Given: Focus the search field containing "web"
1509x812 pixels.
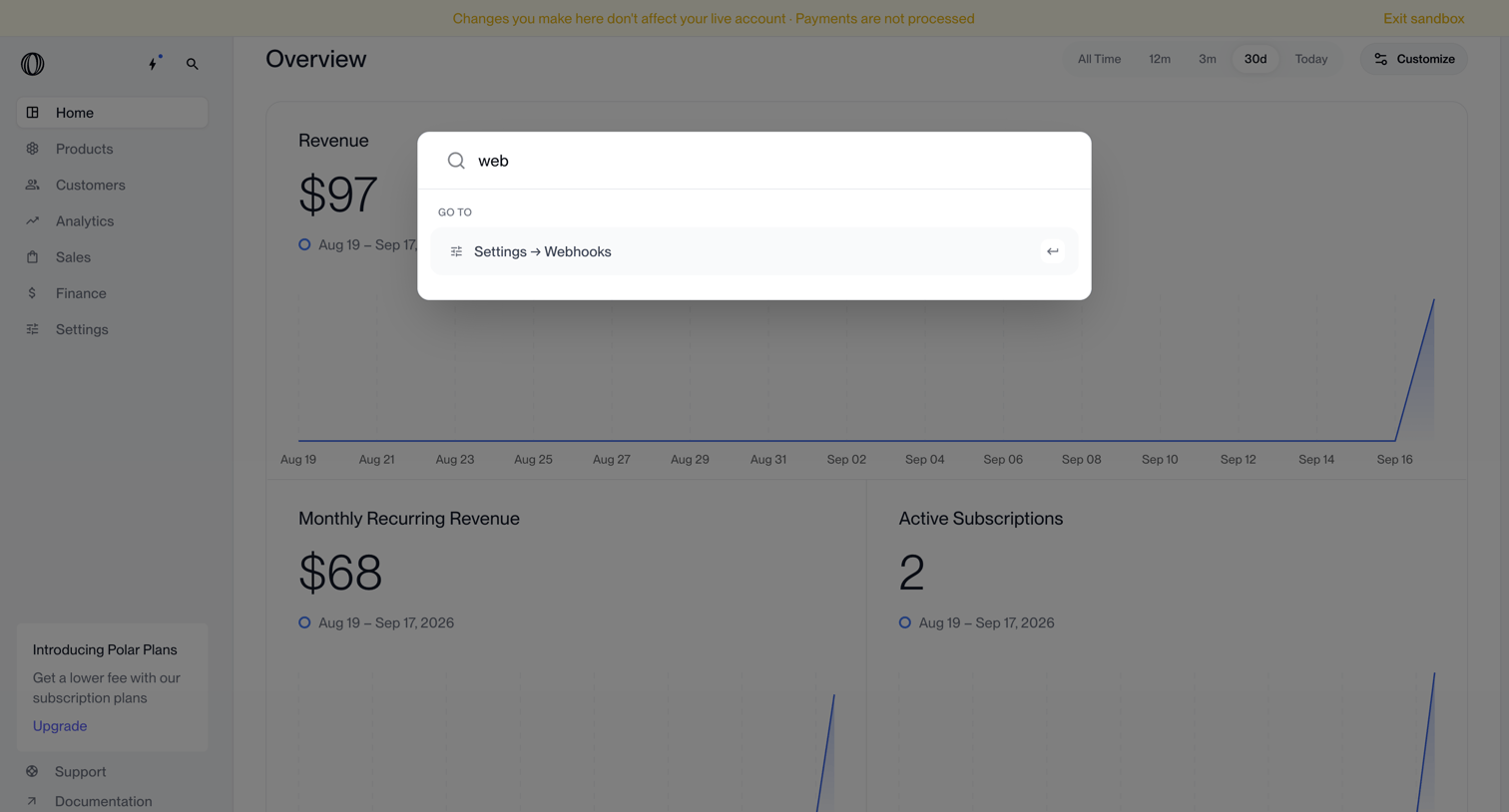Looking at the screenshot, I should click(754, 161).
